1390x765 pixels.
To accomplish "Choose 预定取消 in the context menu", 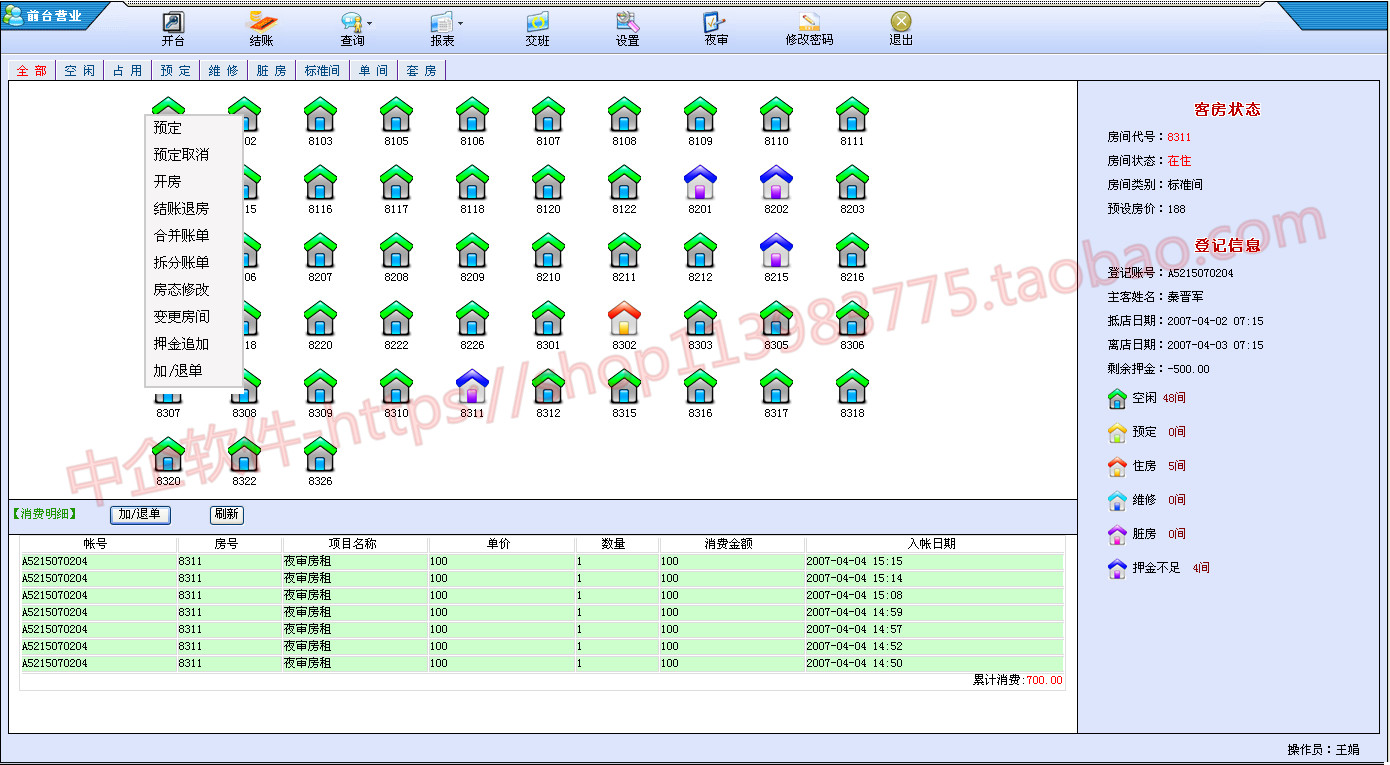I will (x=194, y=155).
